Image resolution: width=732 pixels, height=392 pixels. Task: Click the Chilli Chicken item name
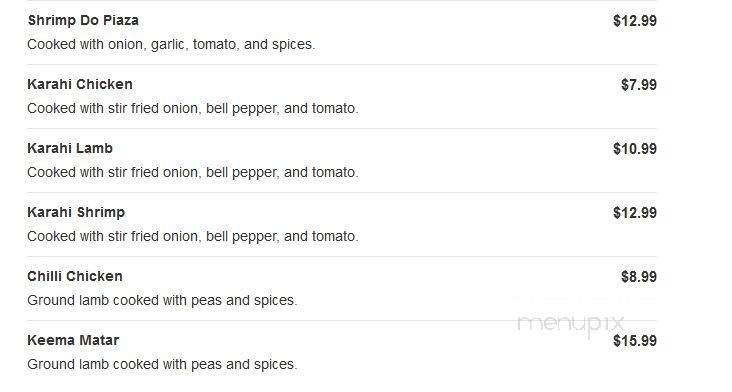[75, 276]
